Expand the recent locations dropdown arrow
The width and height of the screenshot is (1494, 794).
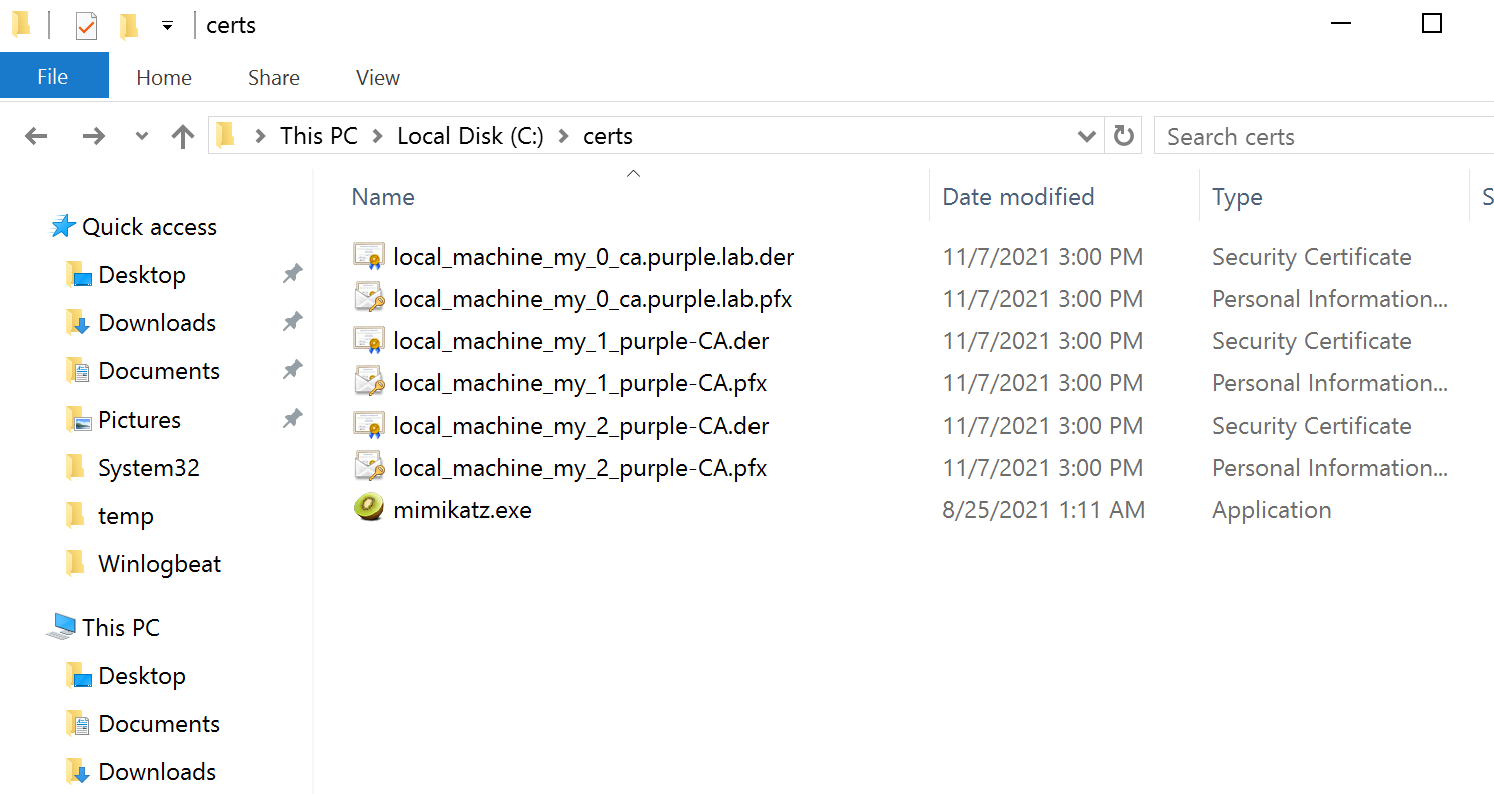(x=142, y=137)
